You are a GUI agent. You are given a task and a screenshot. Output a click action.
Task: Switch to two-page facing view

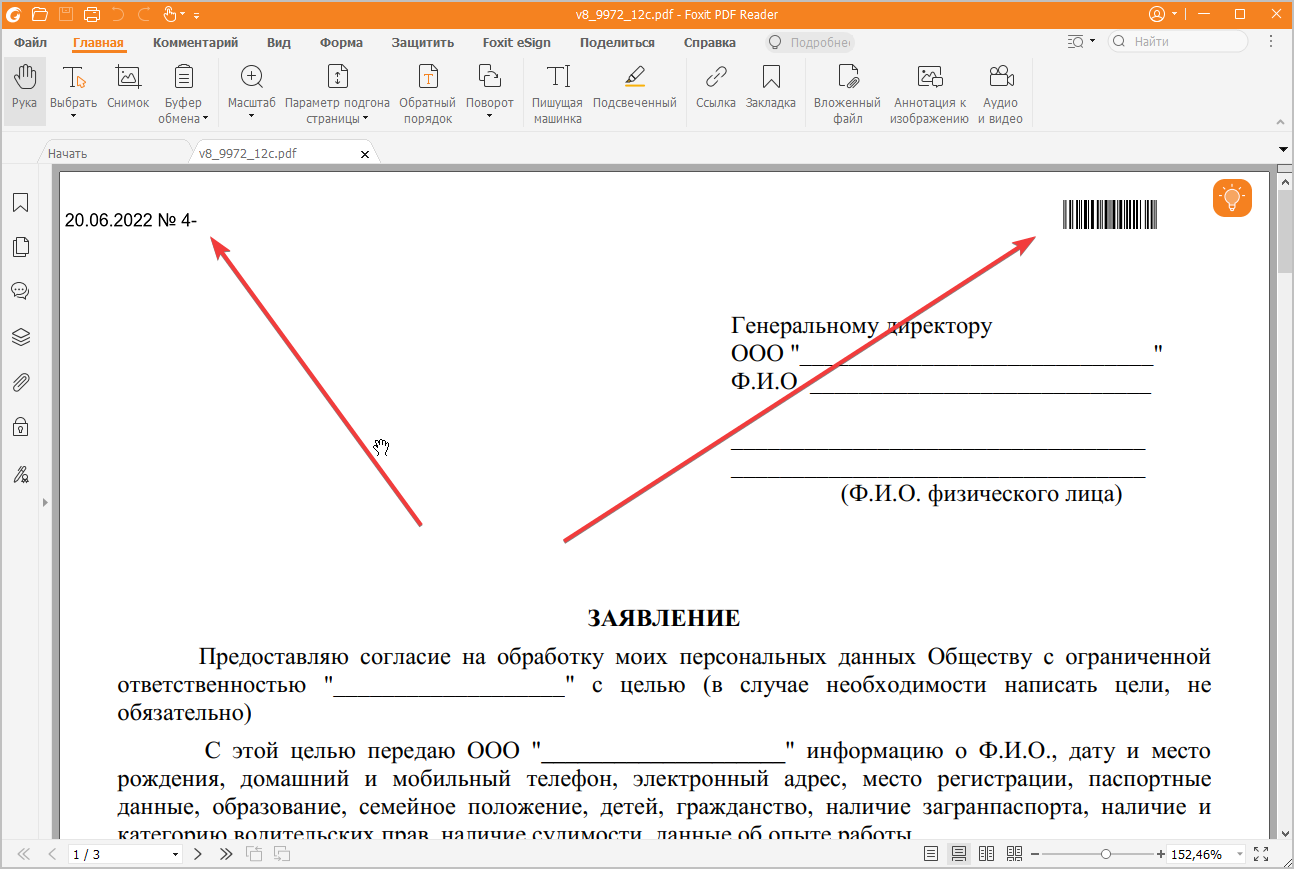[x=986, y=854]
